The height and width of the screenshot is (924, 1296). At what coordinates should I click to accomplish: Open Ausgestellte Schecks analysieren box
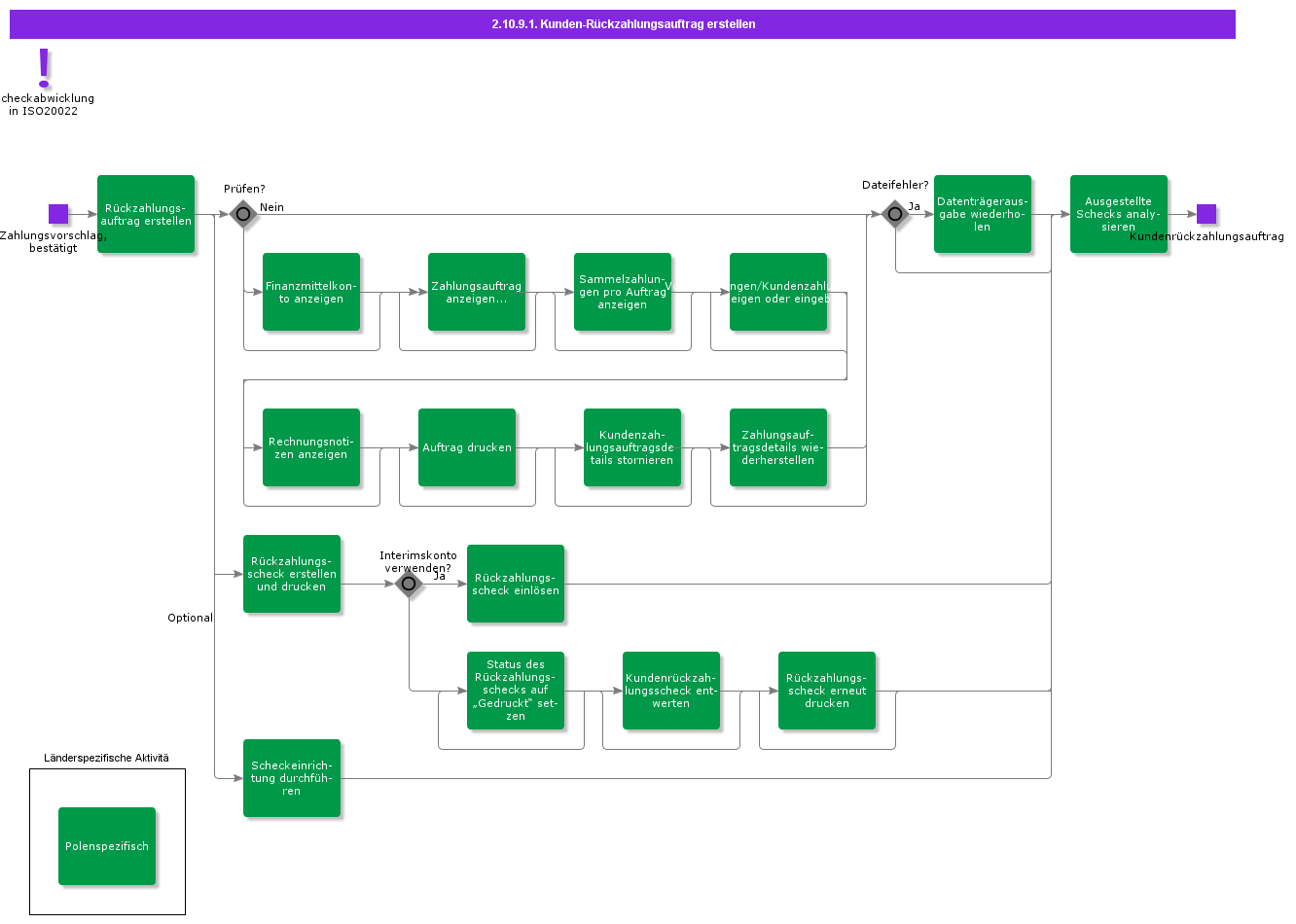[1119, 214]
